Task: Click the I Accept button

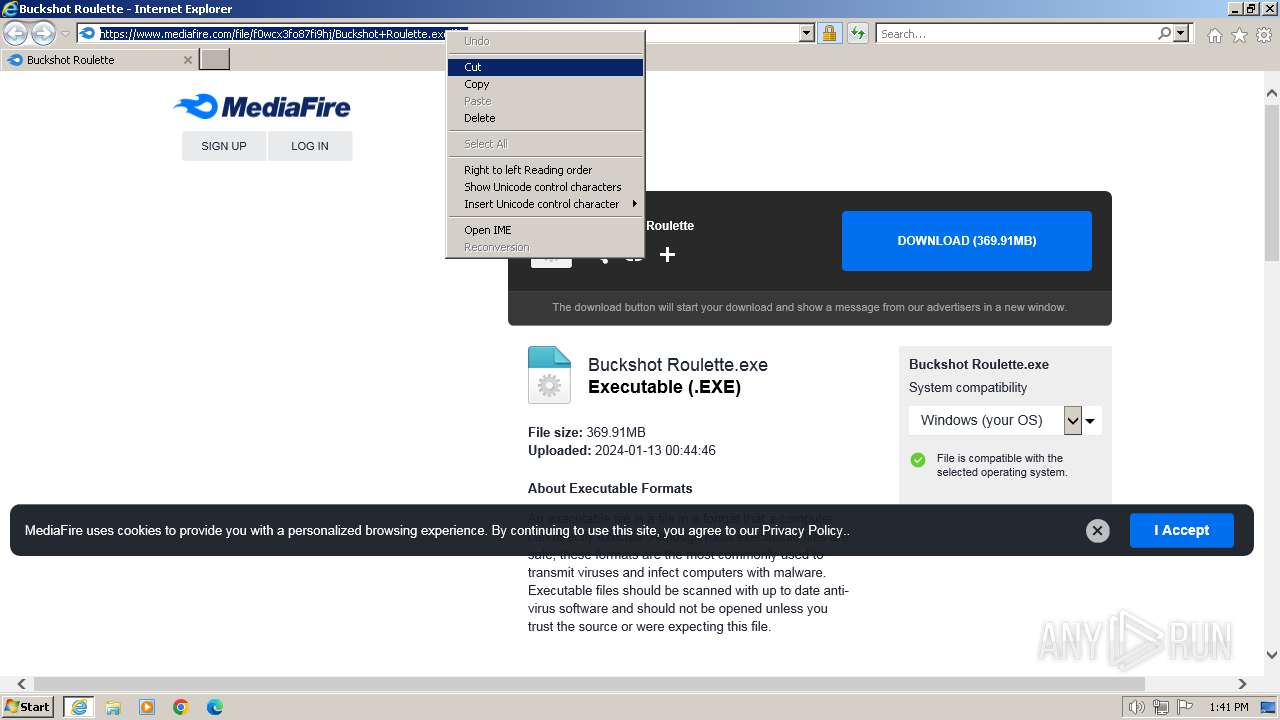Action: click(1182, 530)
